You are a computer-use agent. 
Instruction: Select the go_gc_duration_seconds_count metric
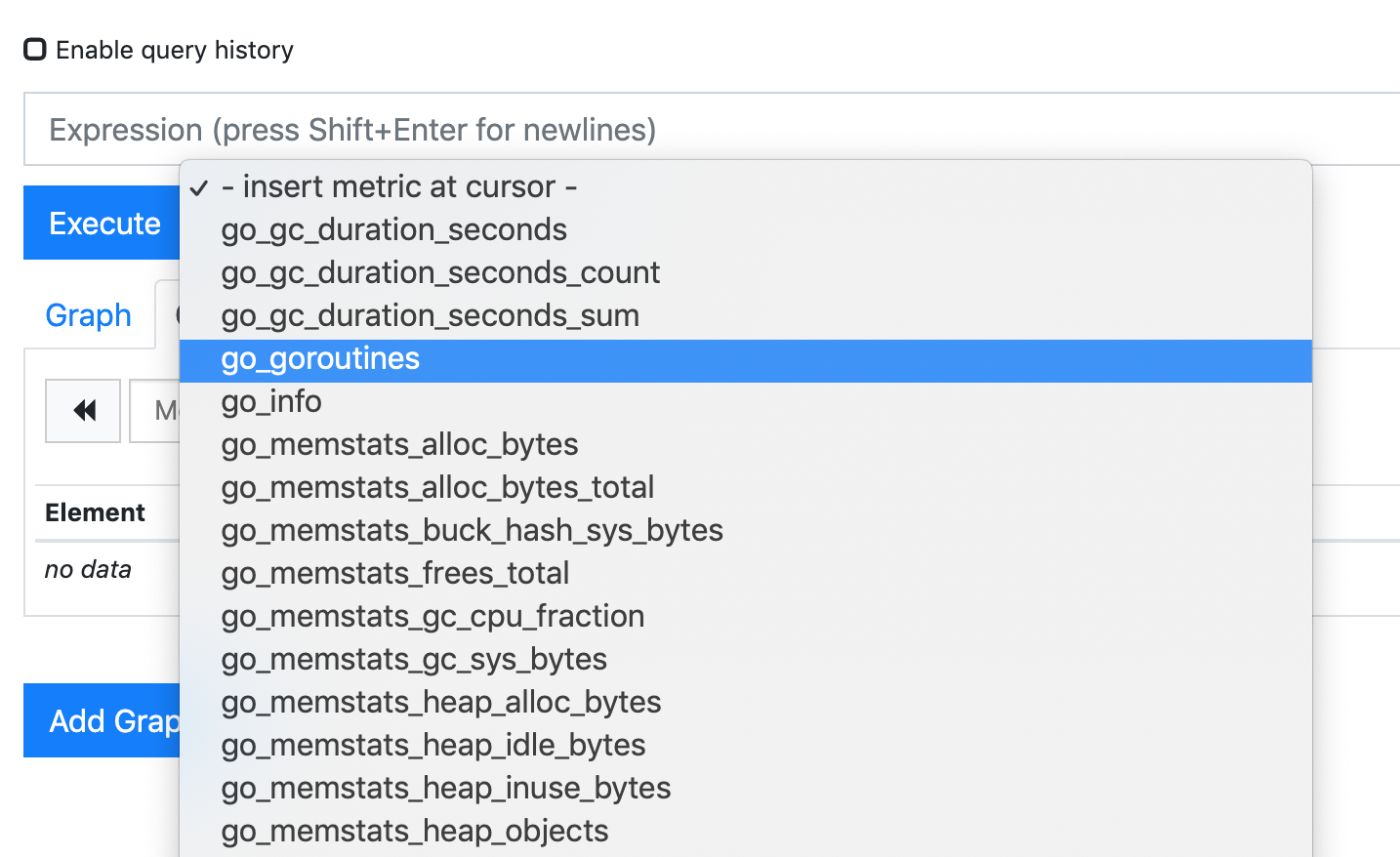coord(440,272)
